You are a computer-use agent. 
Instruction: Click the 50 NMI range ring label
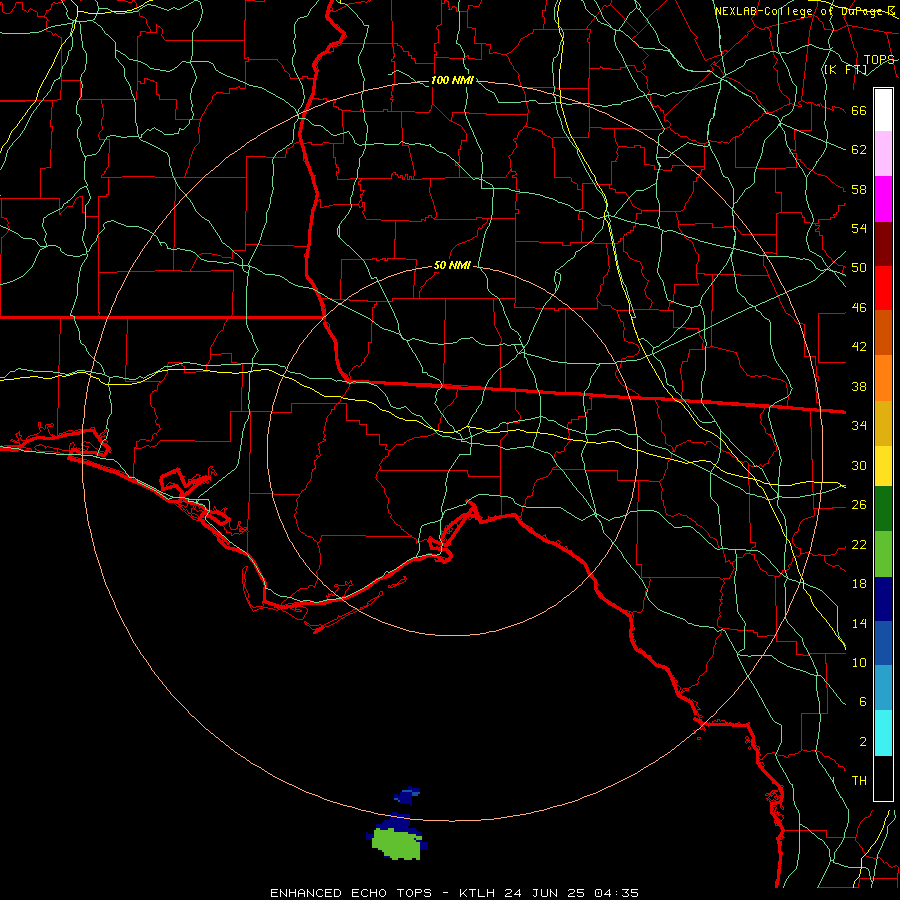(452, 265)
